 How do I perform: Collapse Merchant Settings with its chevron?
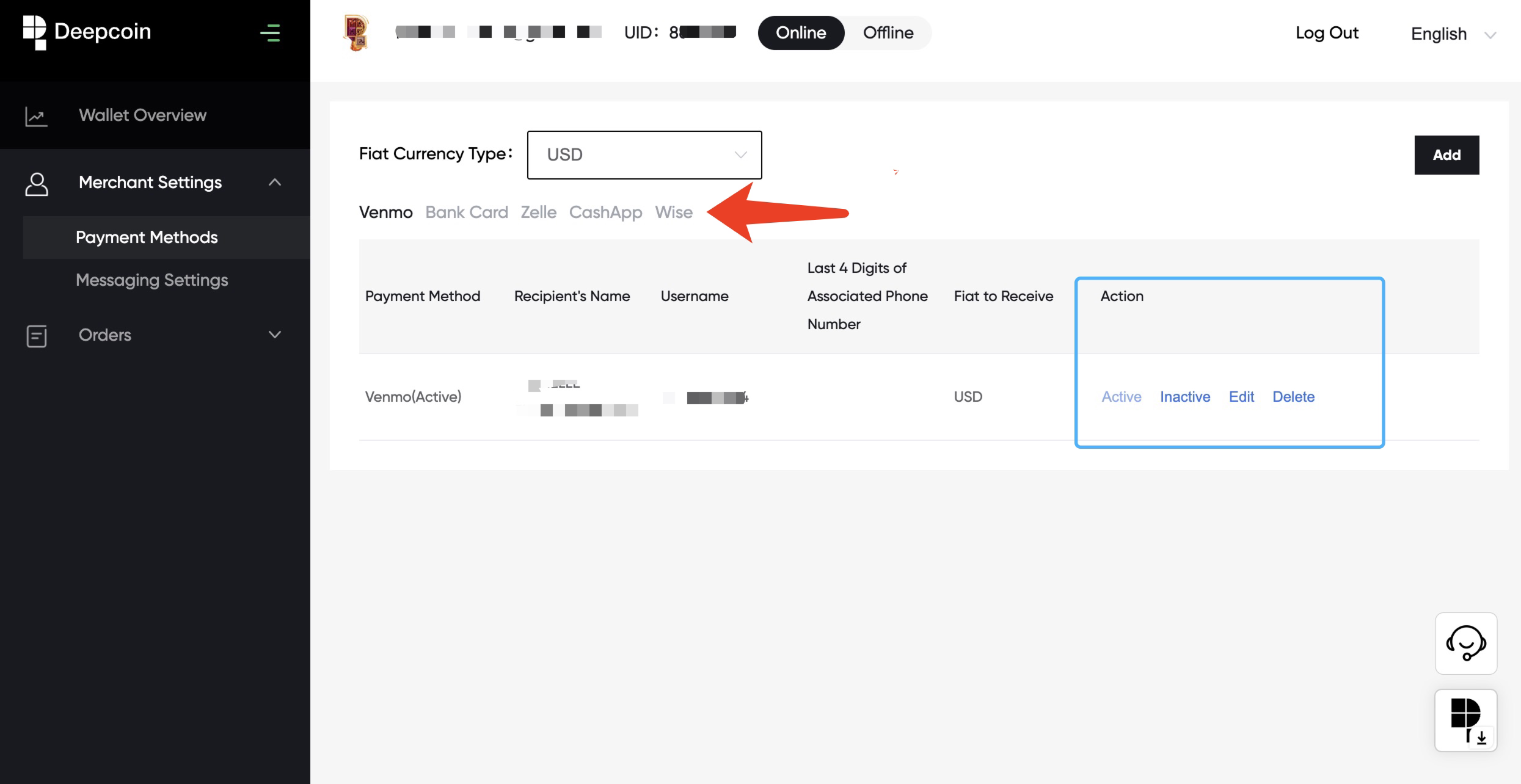point(275,182)
